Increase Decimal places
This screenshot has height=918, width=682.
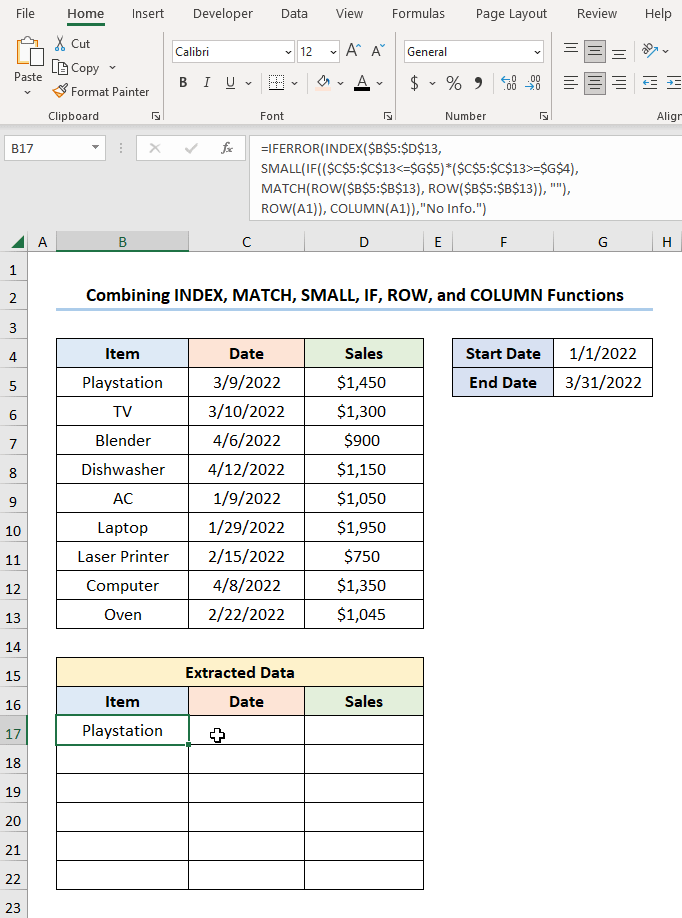point(509,83)
